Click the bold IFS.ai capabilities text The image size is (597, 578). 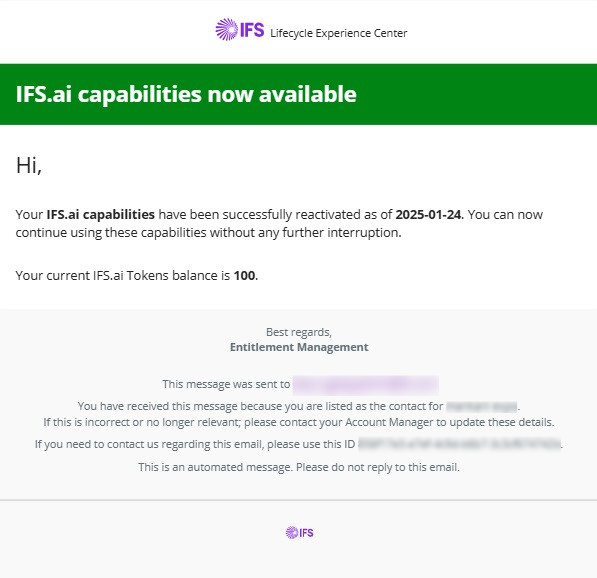coord(101,214)
